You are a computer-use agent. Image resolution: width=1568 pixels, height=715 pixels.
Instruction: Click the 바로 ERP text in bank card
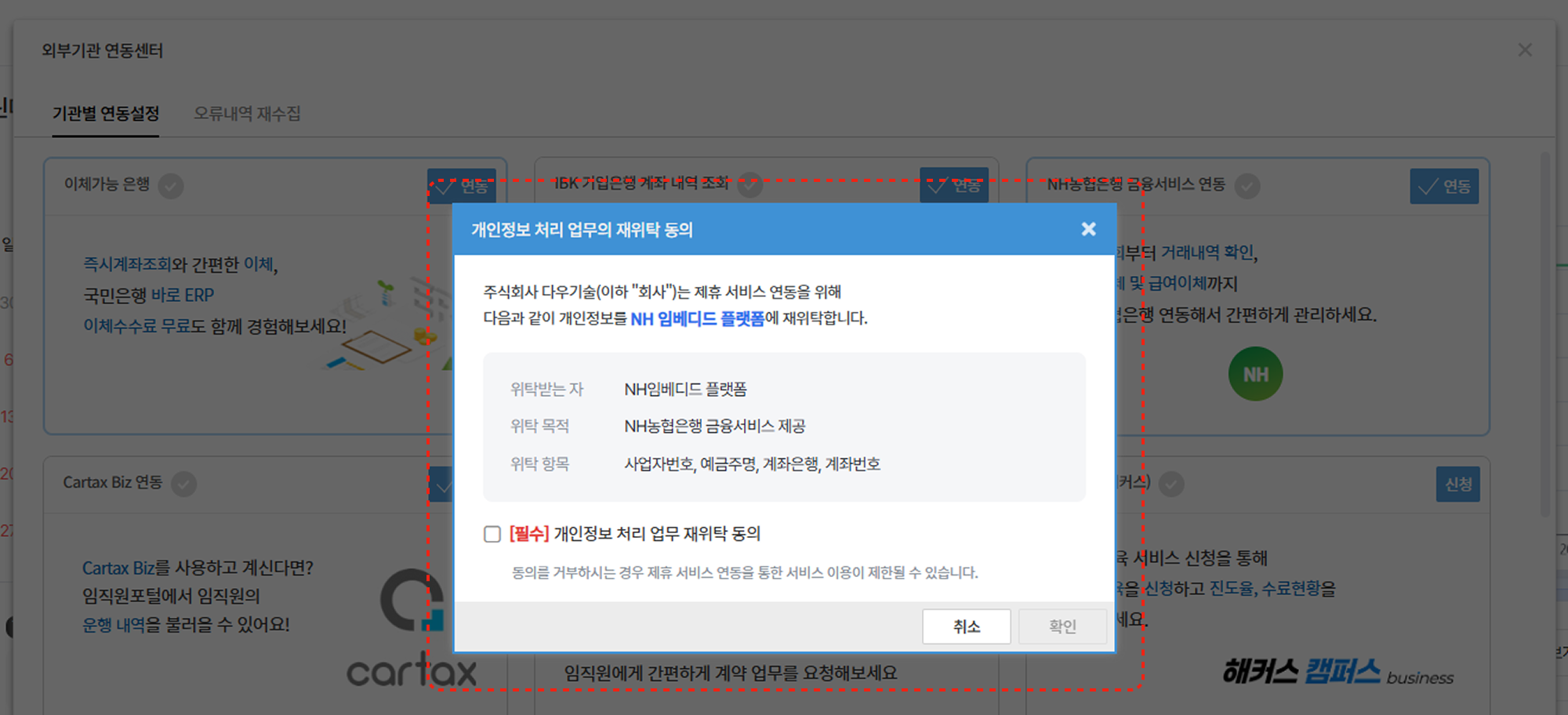(183, 296)
